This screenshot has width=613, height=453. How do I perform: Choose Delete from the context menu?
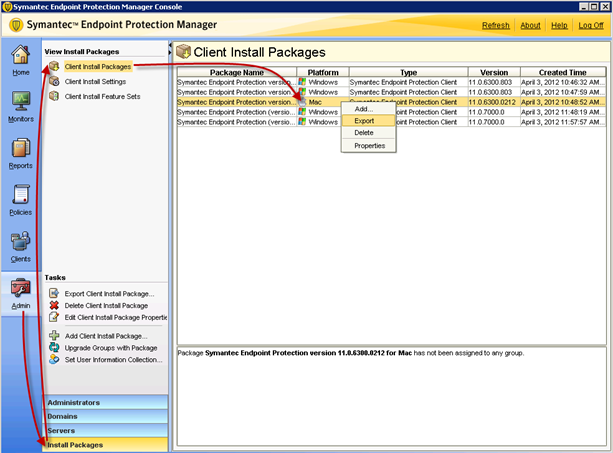point(368,132)
